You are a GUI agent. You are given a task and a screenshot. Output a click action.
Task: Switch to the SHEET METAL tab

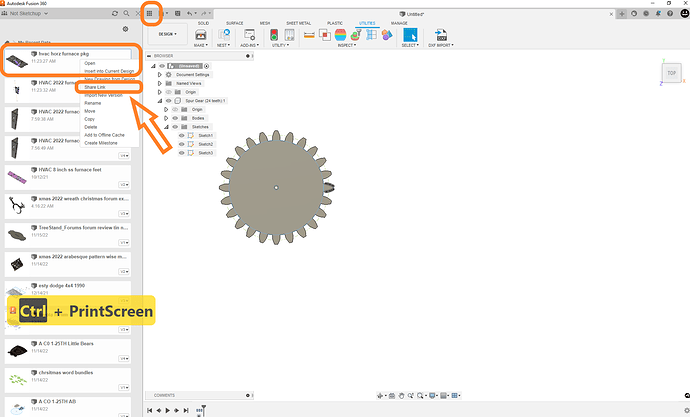[x=298, y=22]
